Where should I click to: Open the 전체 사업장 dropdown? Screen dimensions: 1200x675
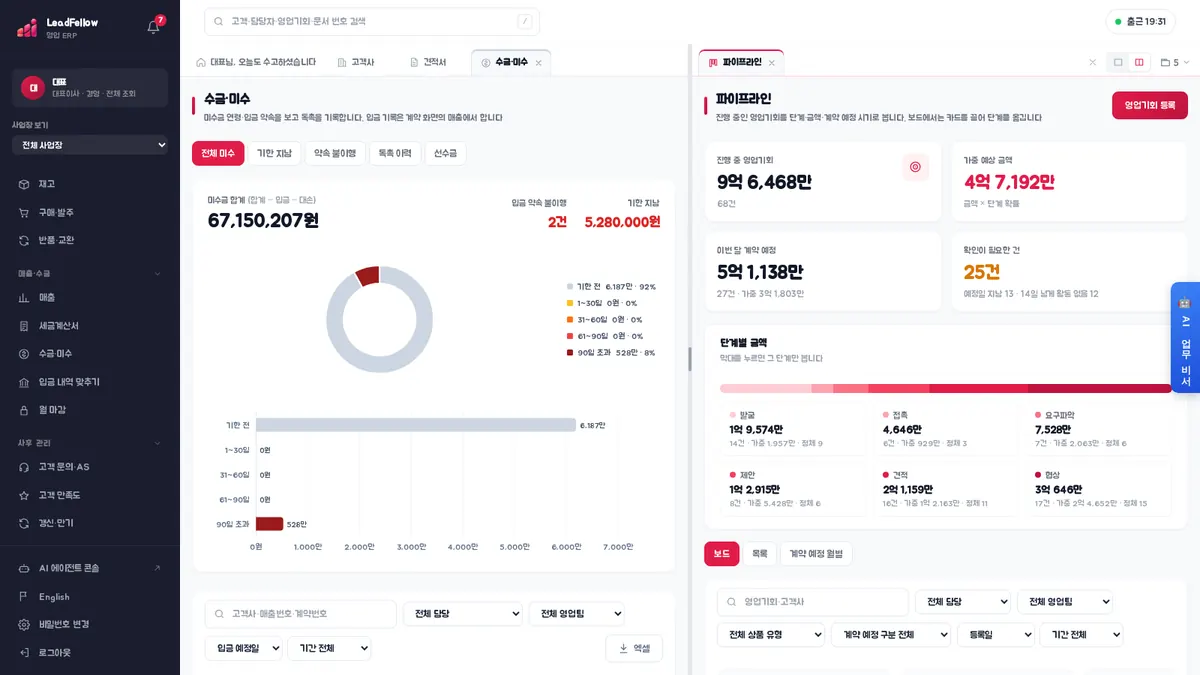point(90,145)
